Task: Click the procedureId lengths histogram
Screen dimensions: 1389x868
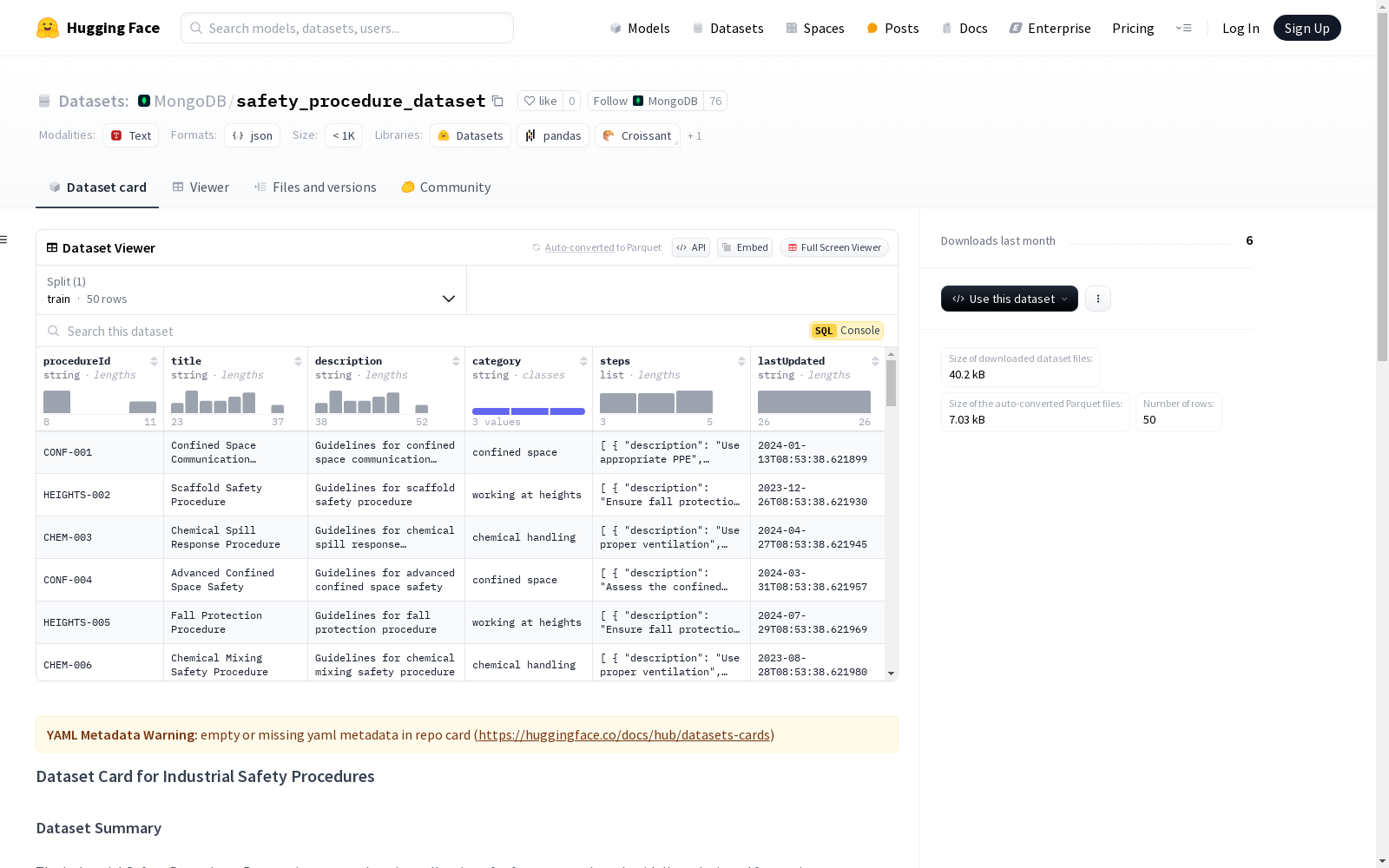Action: [x=100, y=402]
